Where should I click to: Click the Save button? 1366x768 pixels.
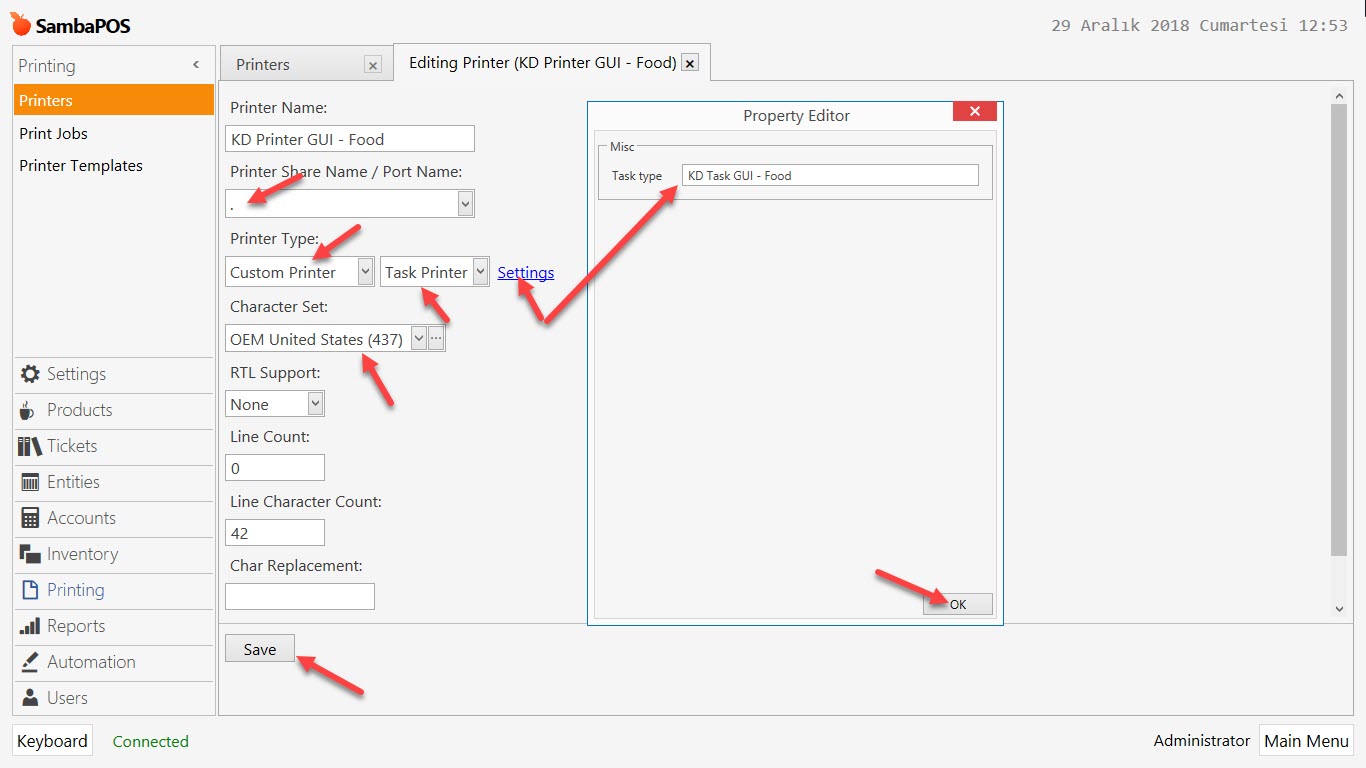pos(260,649)
